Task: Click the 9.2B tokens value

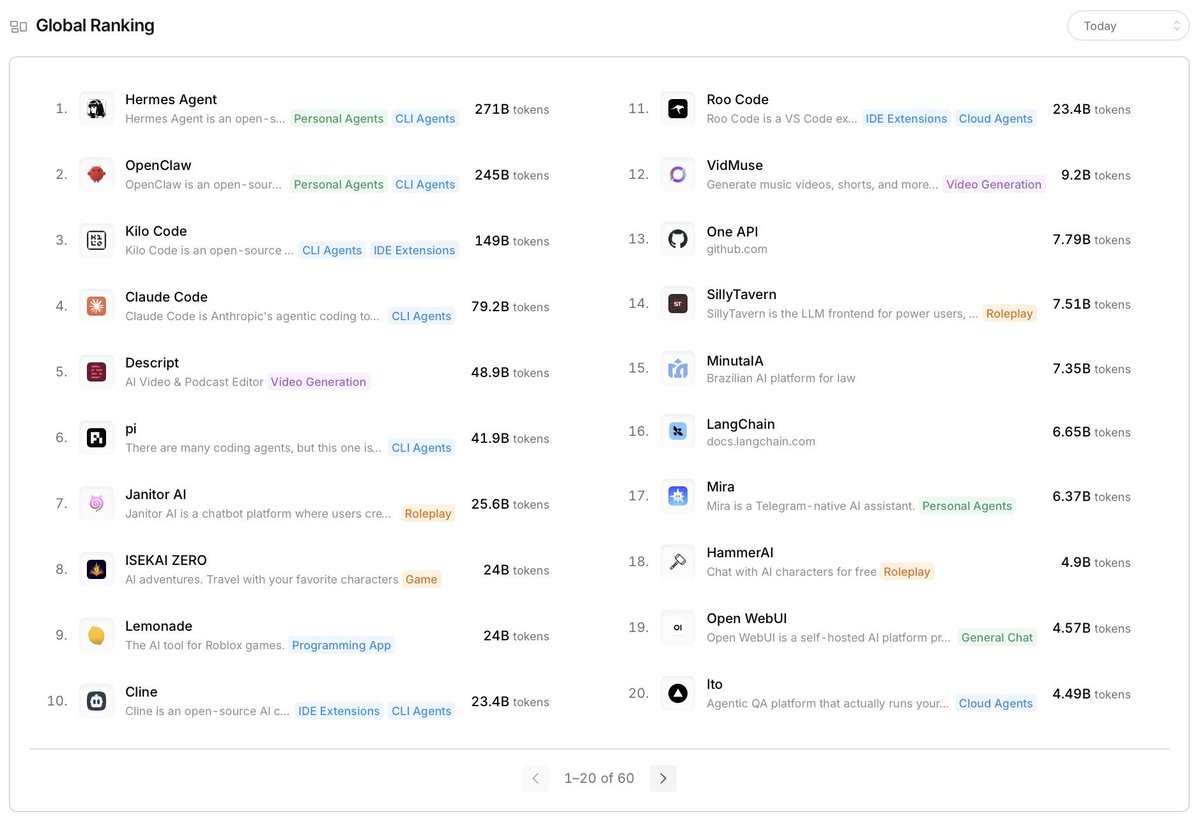Action: pos(1096,175)
